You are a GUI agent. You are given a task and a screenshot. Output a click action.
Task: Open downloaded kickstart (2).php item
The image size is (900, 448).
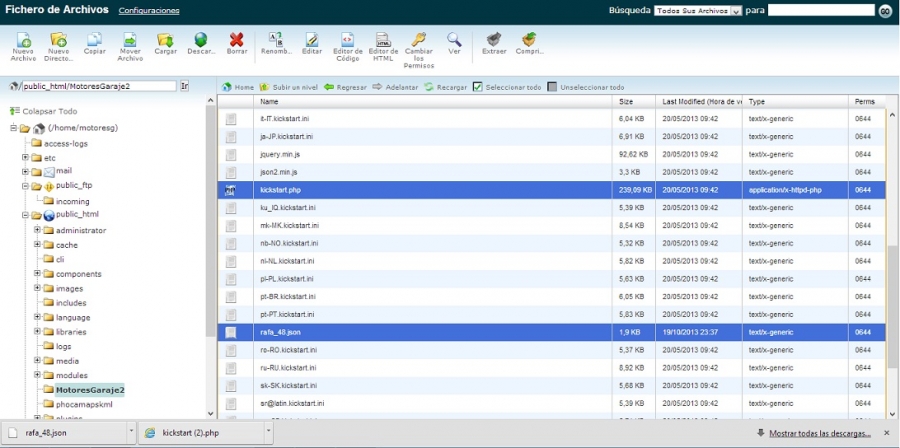click(201, 433)
